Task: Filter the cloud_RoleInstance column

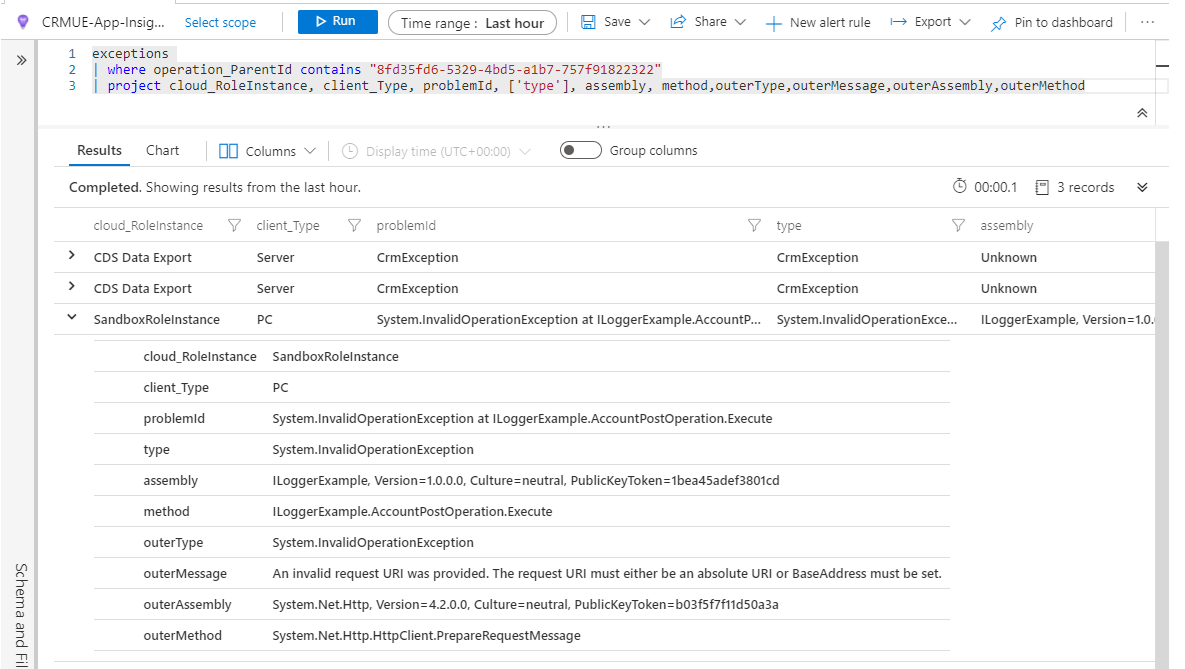Action: click(235, 226)
